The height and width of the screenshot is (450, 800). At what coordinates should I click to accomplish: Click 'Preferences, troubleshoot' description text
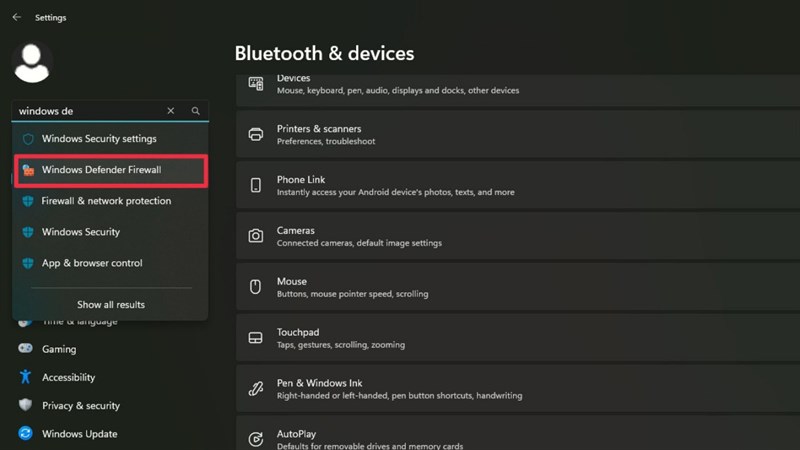[x=326, y=141]
